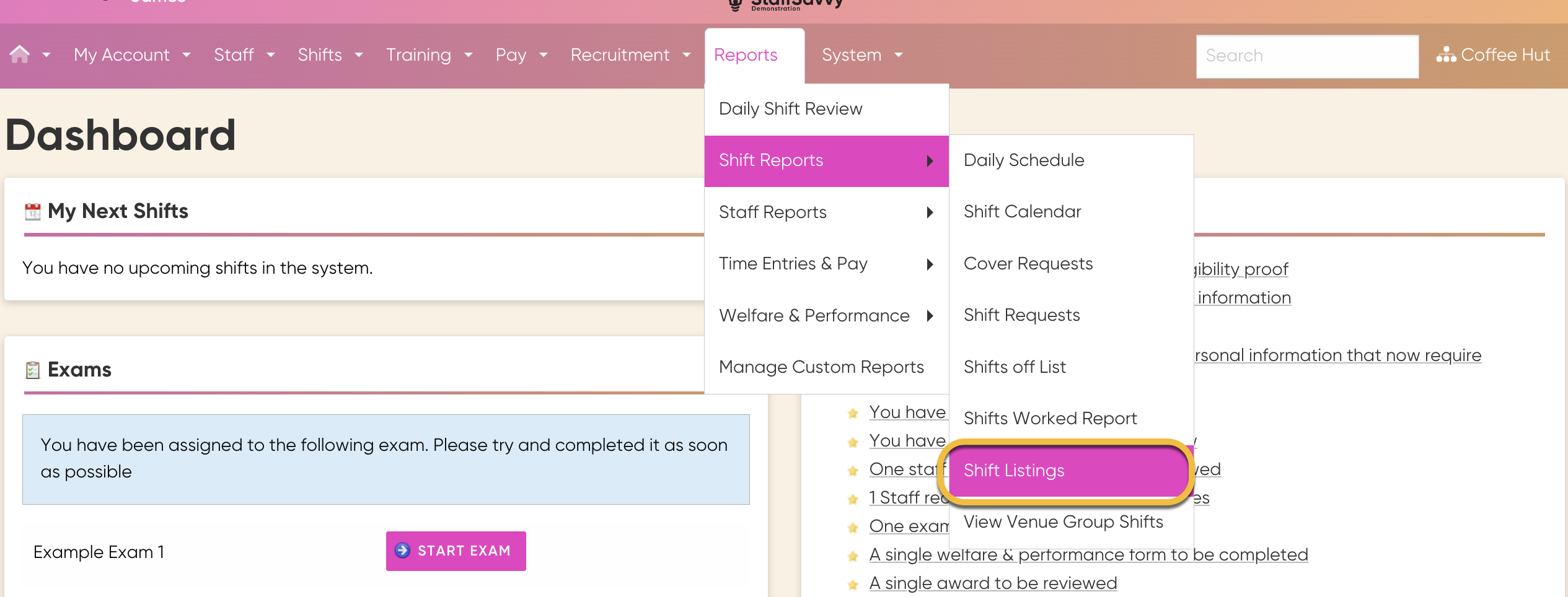Open the 'One exam' notification link
This screenshot has width=1568, height=597.
tap(909, 526)
